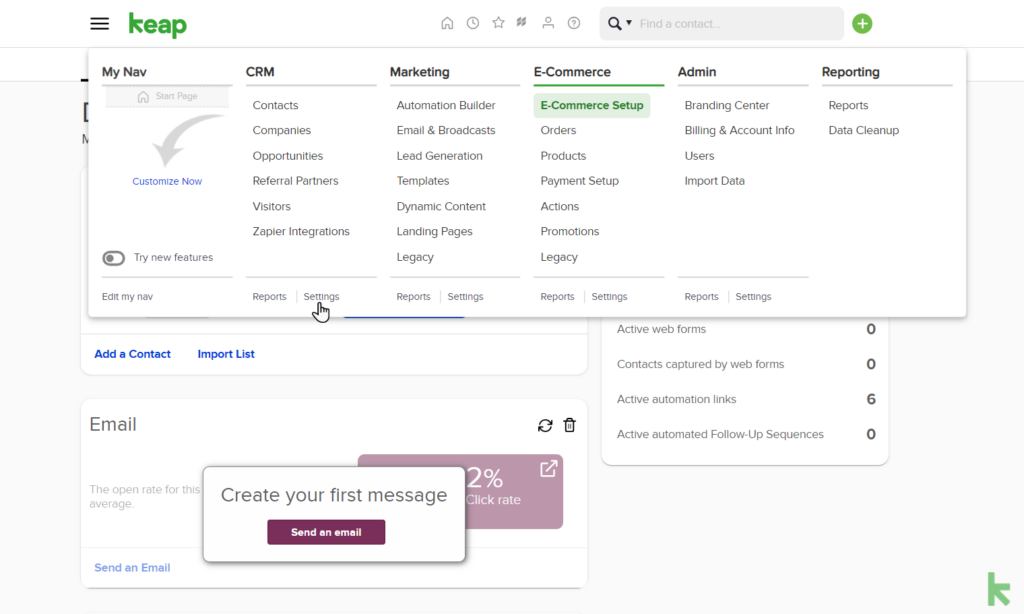Open Branding Center
Viewport: 1024px width, 614px height.
coord(727,105)
